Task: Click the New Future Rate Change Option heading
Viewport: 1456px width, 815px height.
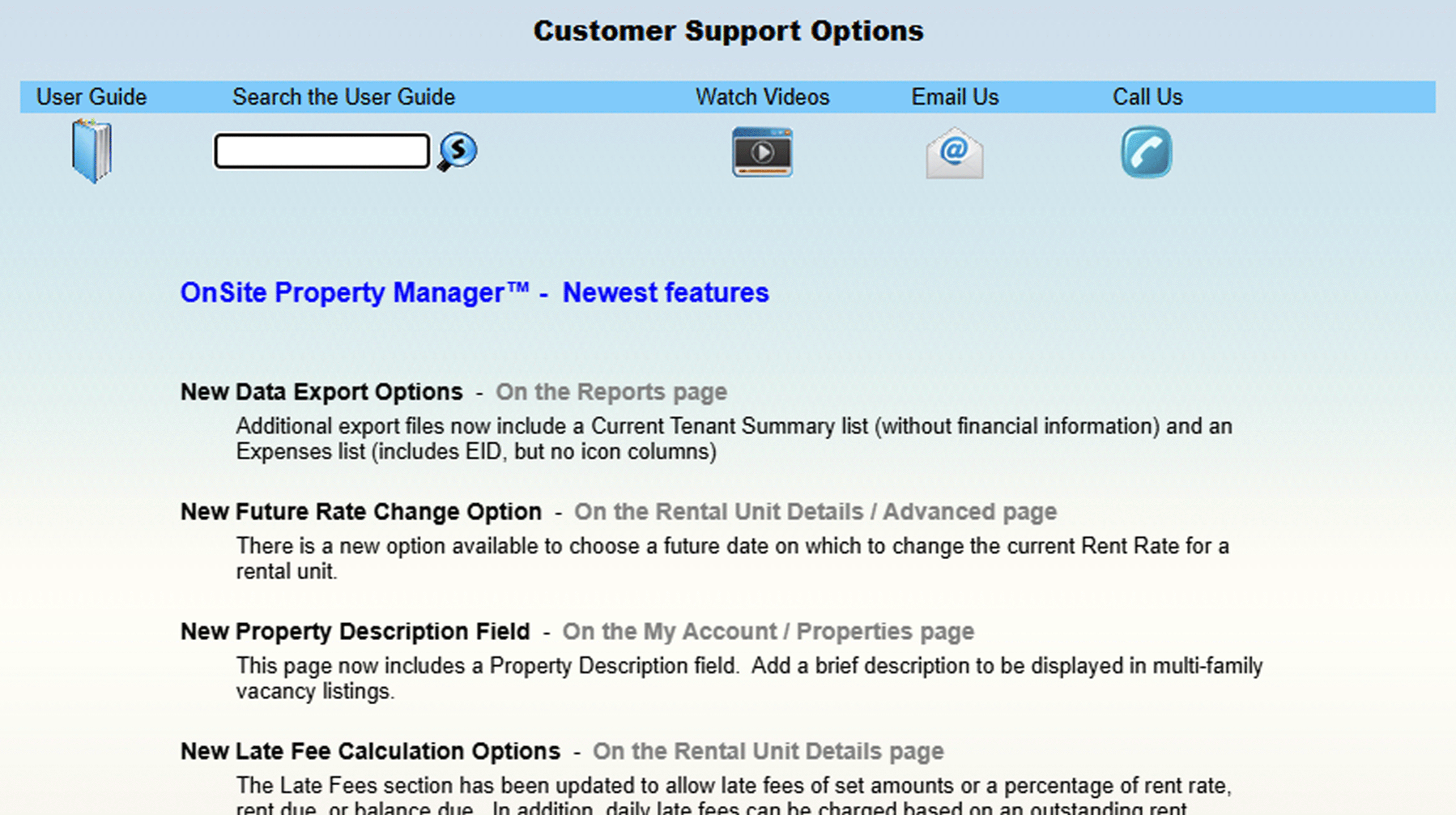Action: point(360,512)
